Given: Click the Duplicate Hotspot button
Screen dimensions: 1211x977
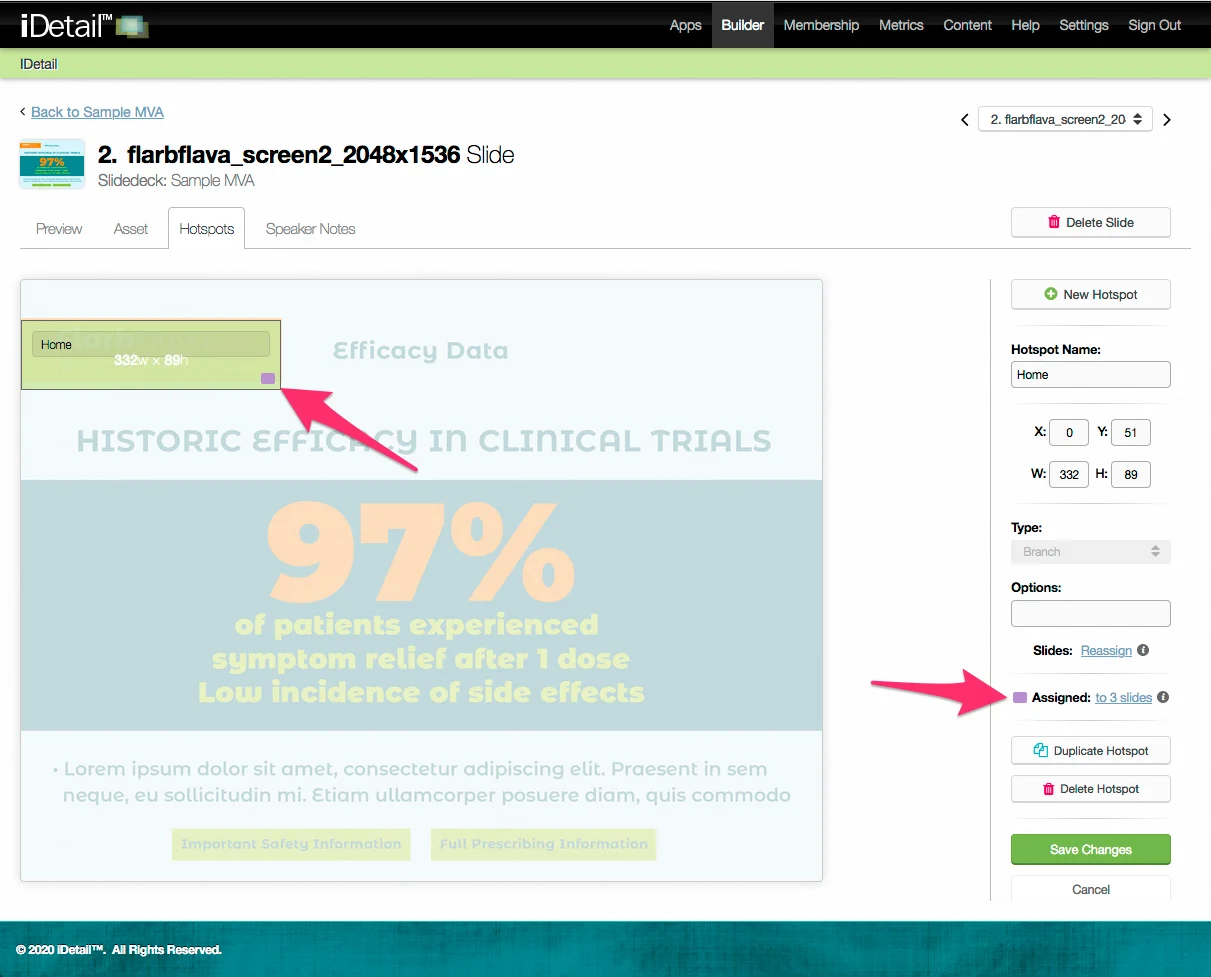Looking at the screenshot, I should click(x=1091, y=751).
